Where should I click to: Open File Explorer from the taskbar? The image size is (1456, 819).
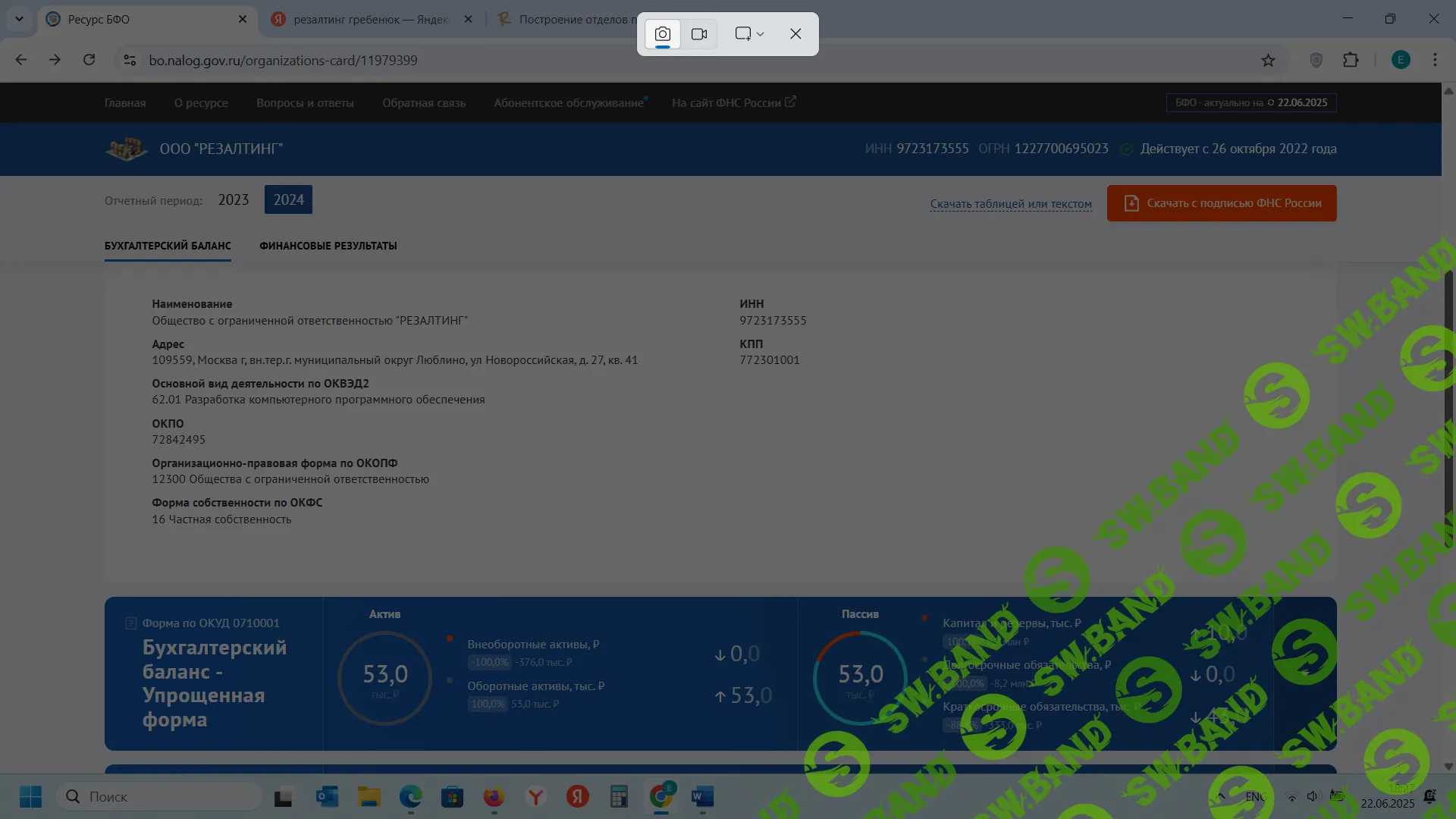click(x=369, y=796)
